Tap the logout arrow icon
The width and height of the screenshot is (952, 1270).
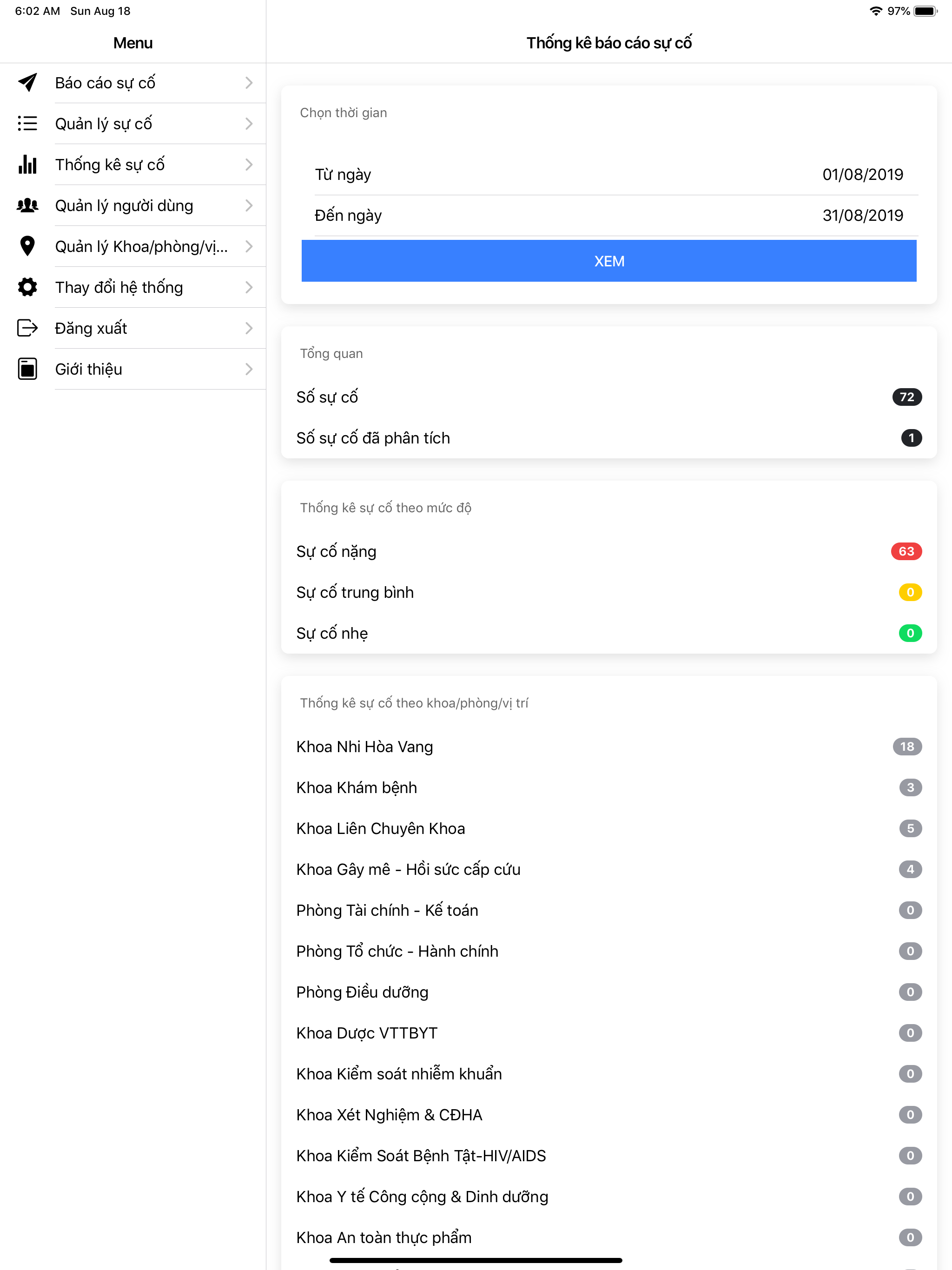pyautogui.click(x=27, y=328)
